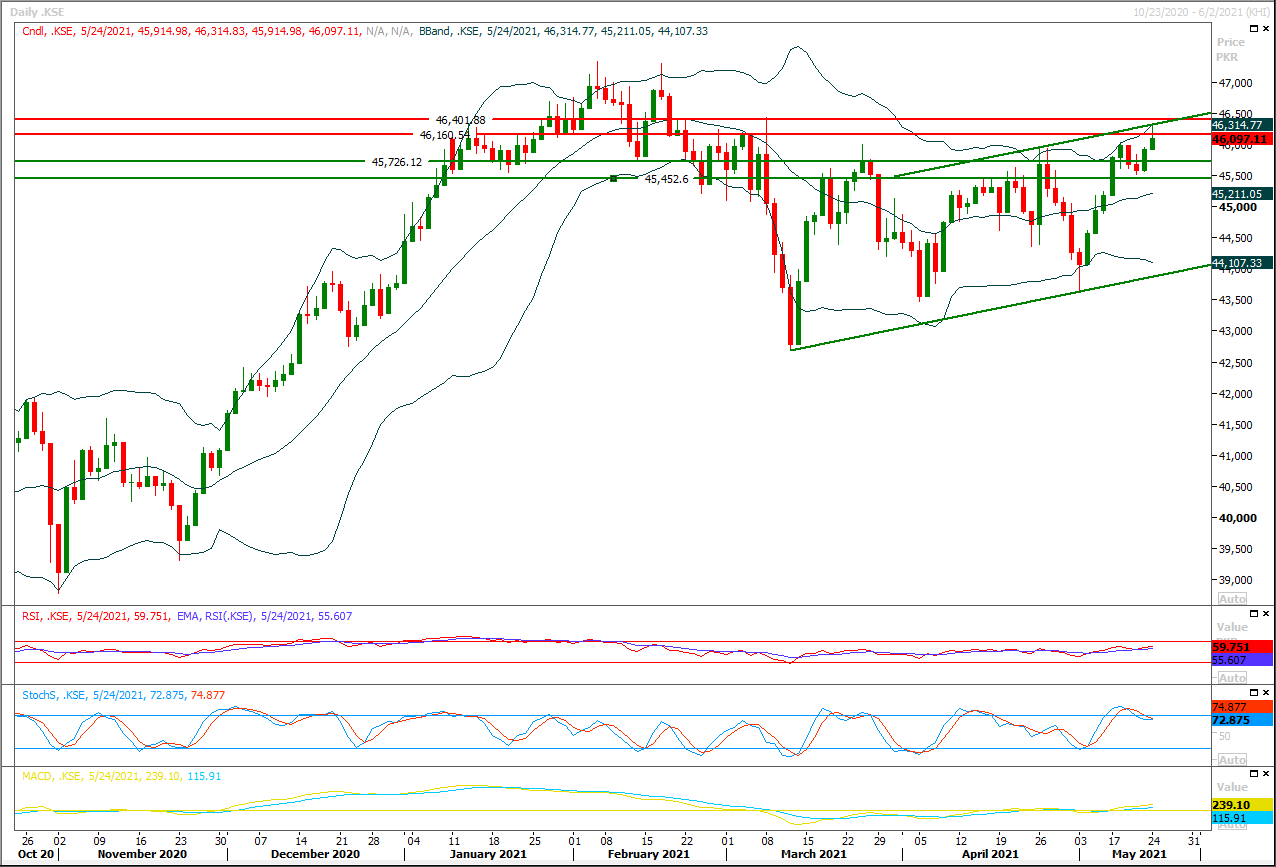The image size is (1276, 867).
Task: Click the yellow 239.10 MACD value tag
Action: point(1241,804)
